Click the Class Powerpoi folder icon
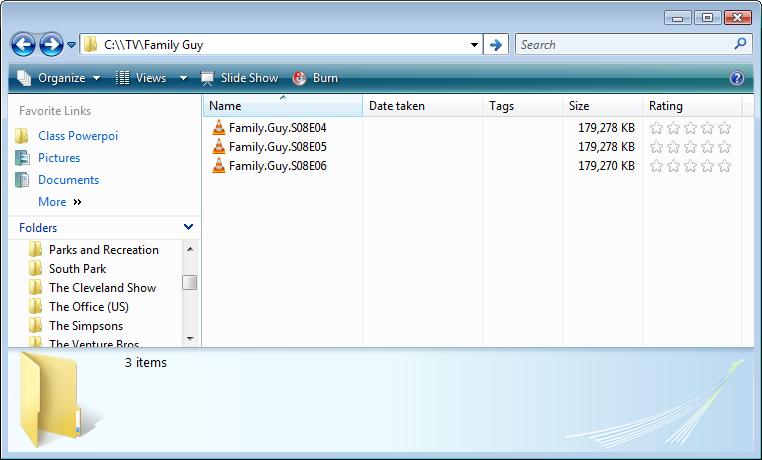The image size is (762, 460). click(x=22, y=136)
